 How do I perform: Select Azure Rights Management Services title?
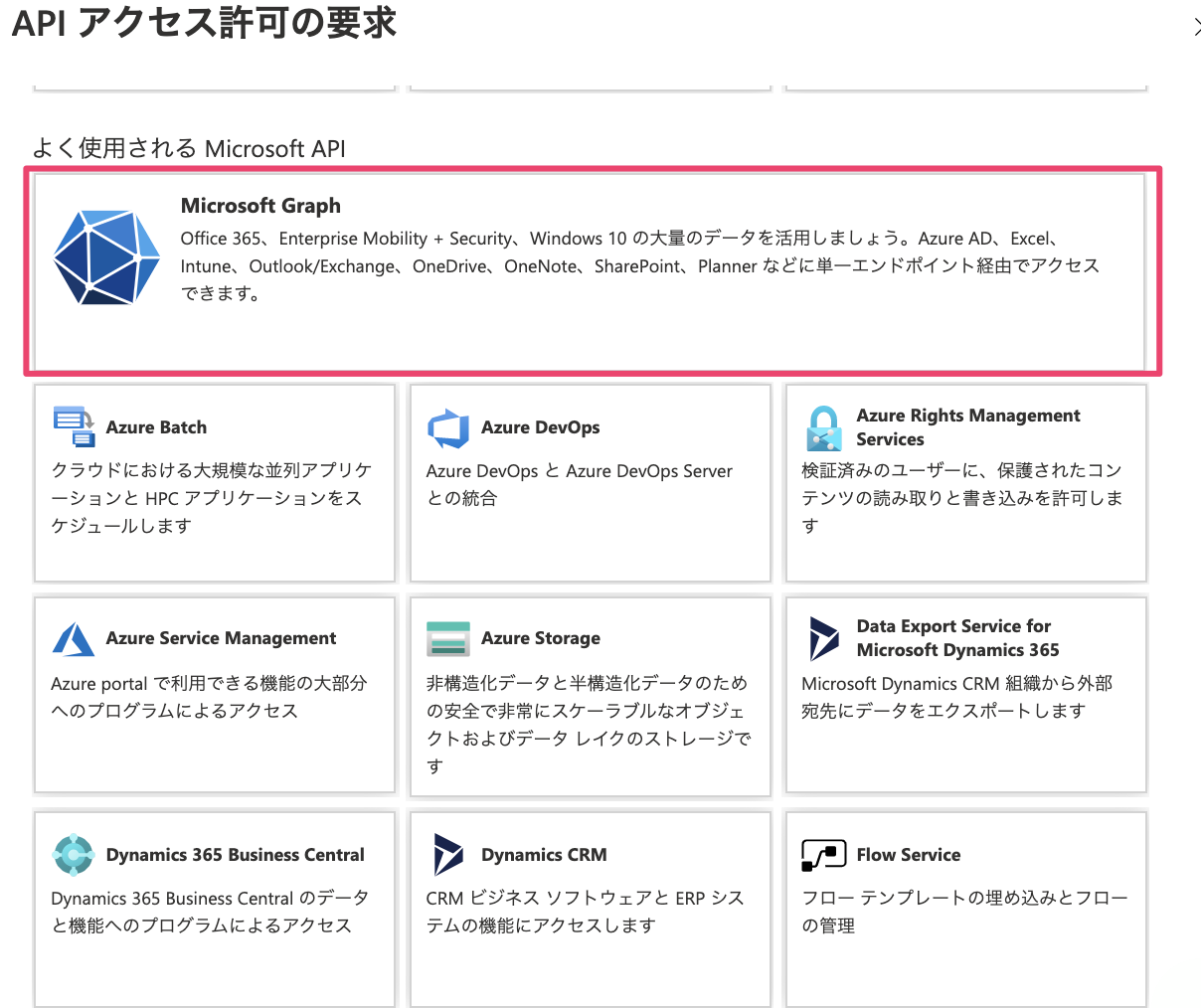tap(968, 427)
